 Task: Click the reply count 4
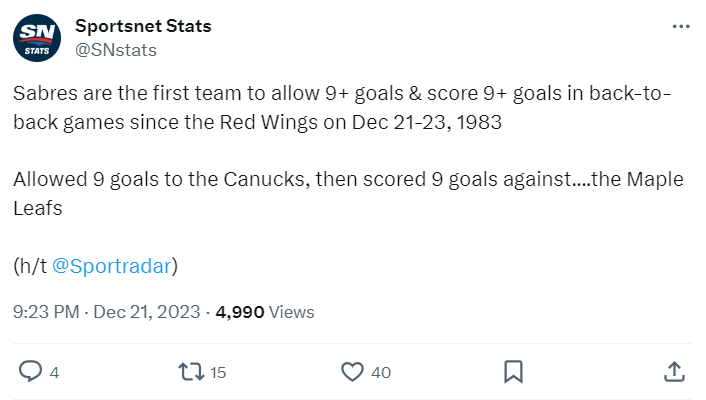point(54,373)
